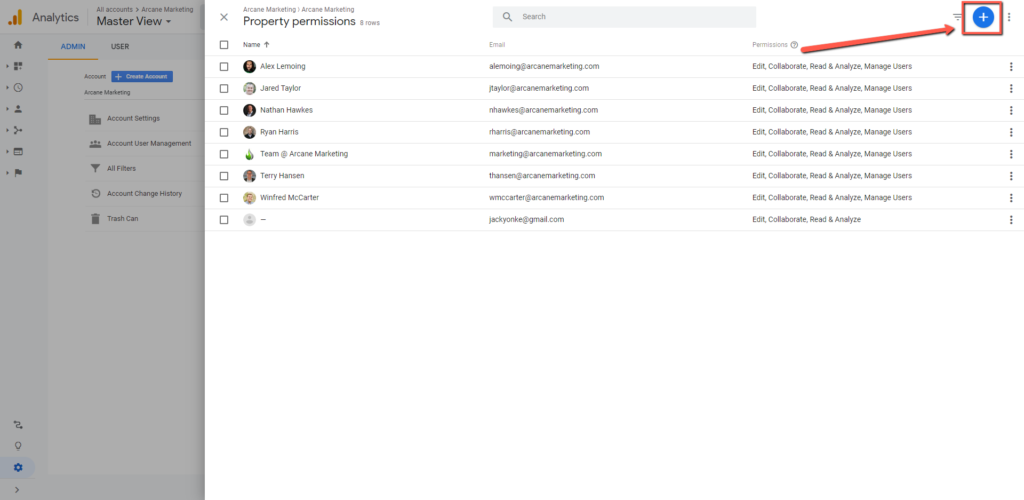
Task: Click the jackyonke@gmail.com email cell
Action: pos(526,220)
